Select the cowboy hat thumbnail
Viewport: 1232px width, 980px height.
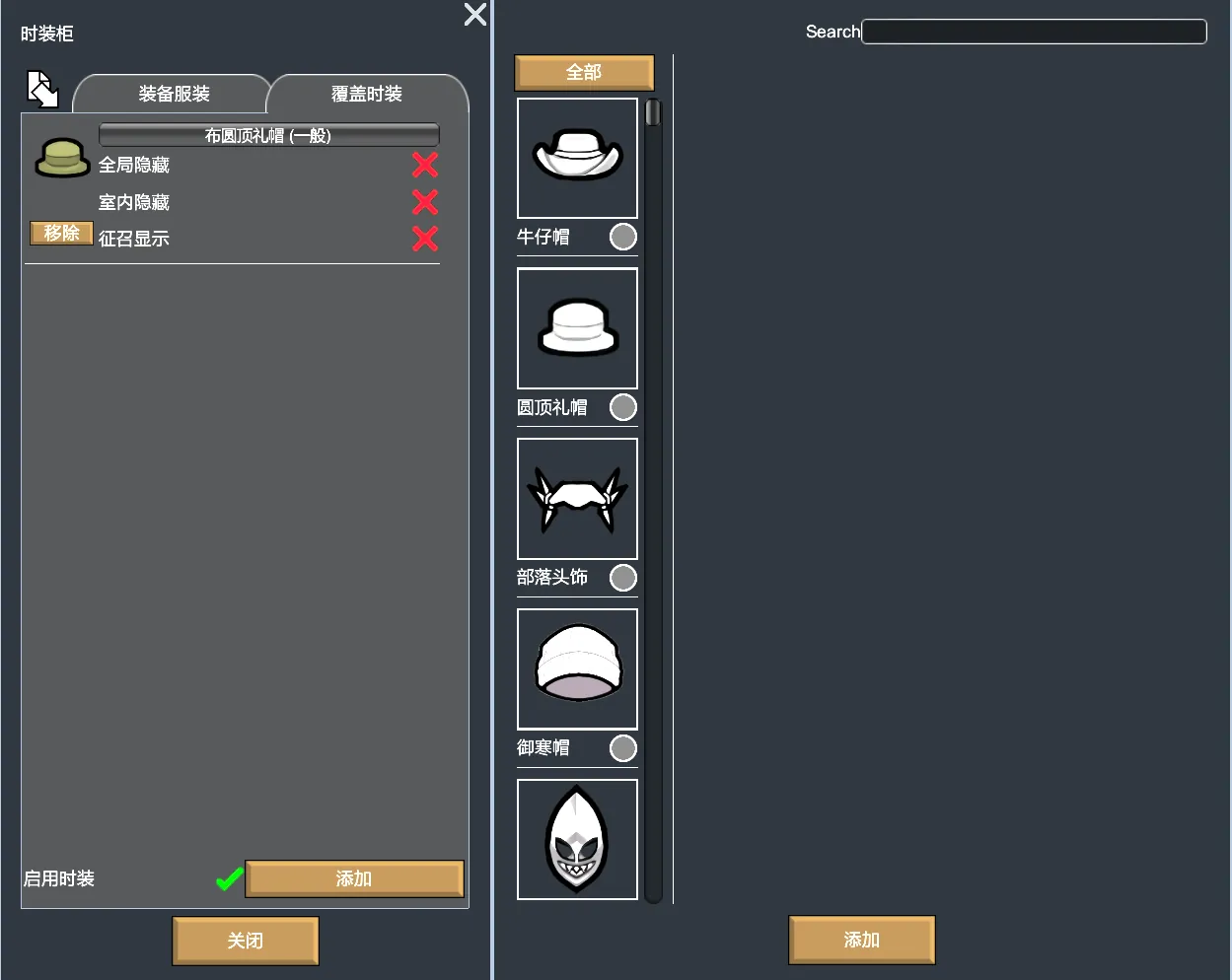click(577, 158)
